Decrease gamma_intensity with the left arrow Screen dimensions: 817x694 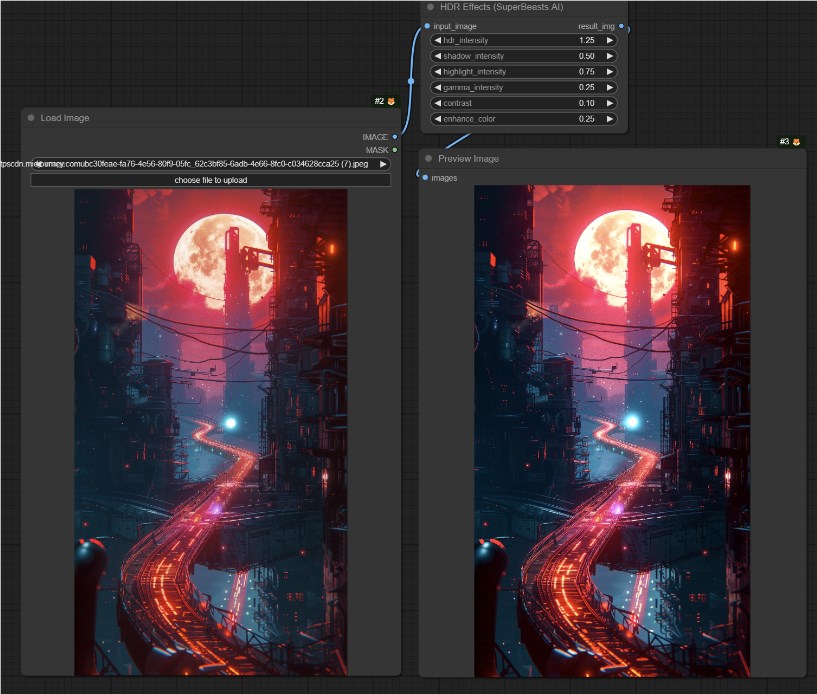438,87
